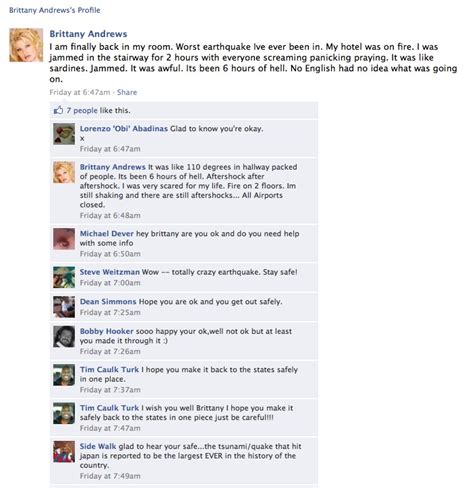Open Steve Weitzman's name link

coord(110,272)
